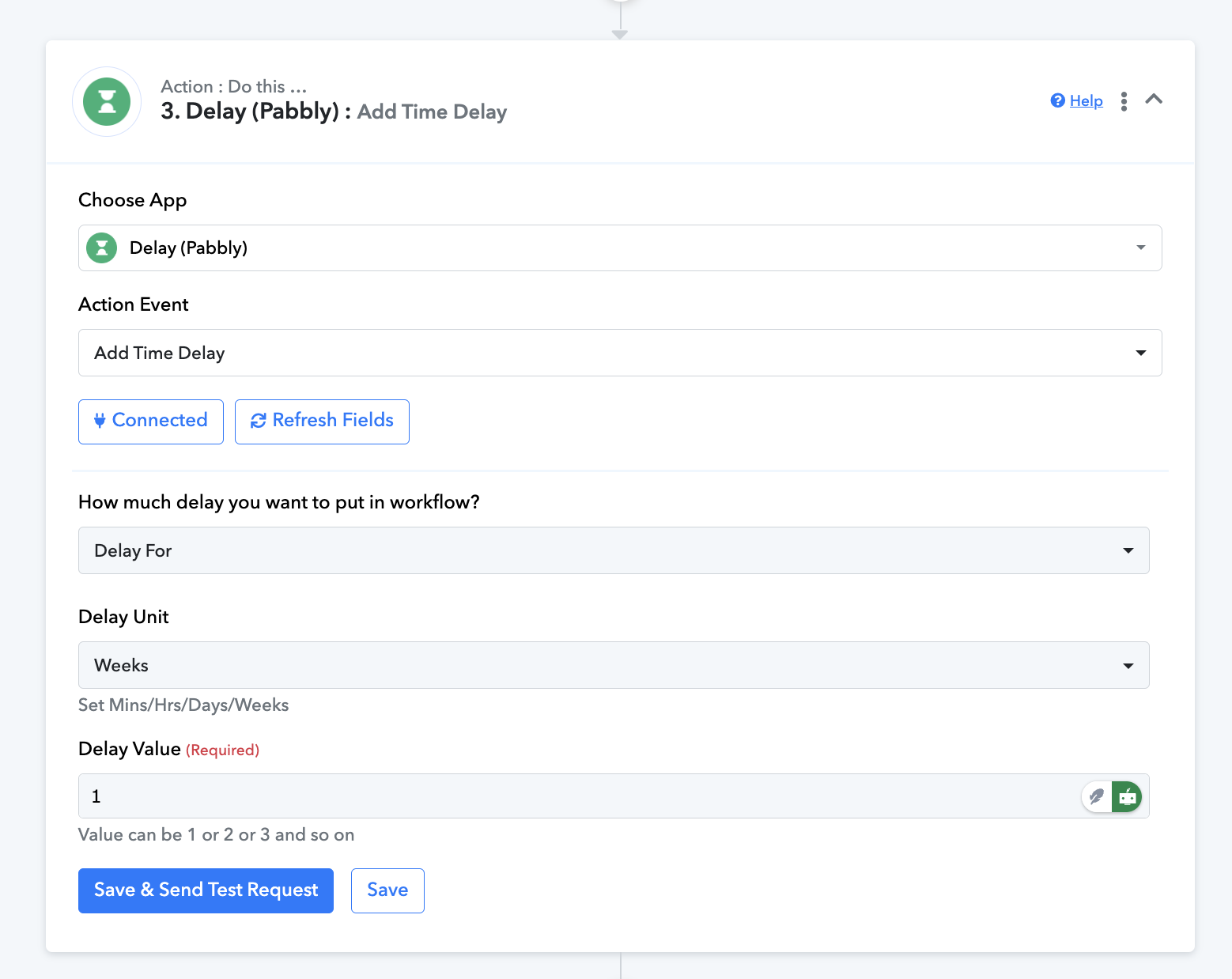Image resolution: width=1232 pixels, height=979 pixels.
Task: Click the 'Action Event' label
Action: (x=133, y=304)
